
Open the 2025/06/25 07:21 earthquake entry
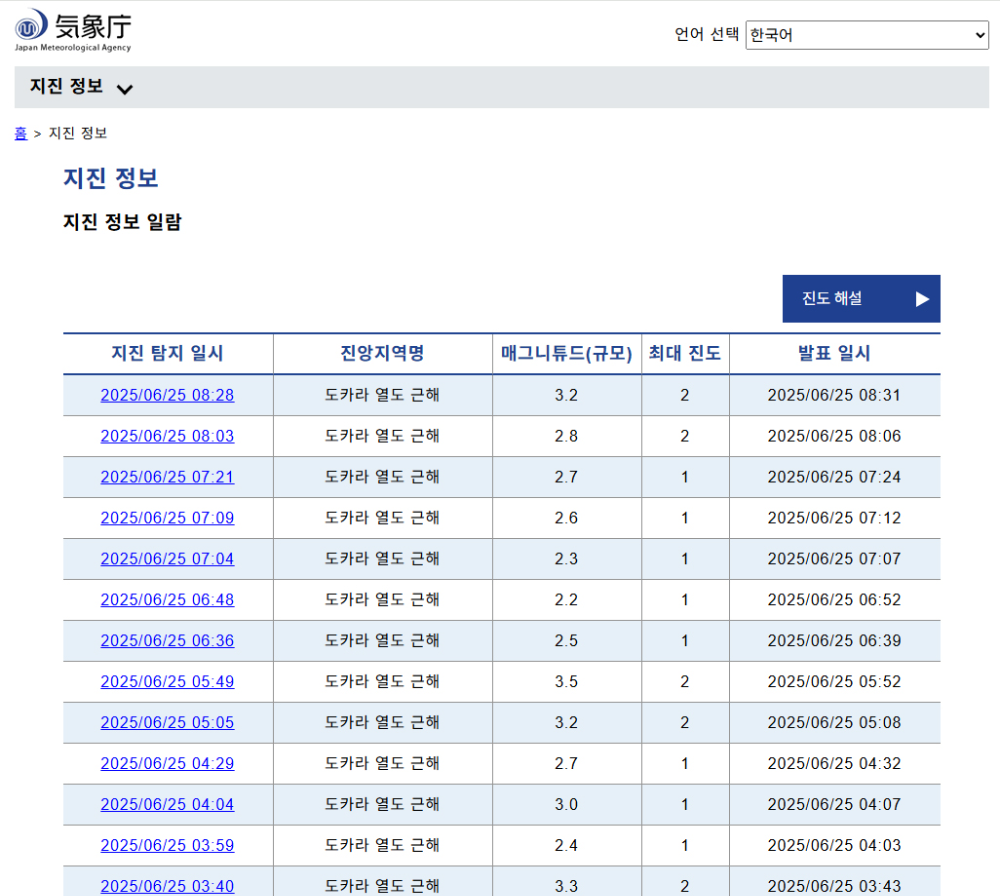click(167, 477)
